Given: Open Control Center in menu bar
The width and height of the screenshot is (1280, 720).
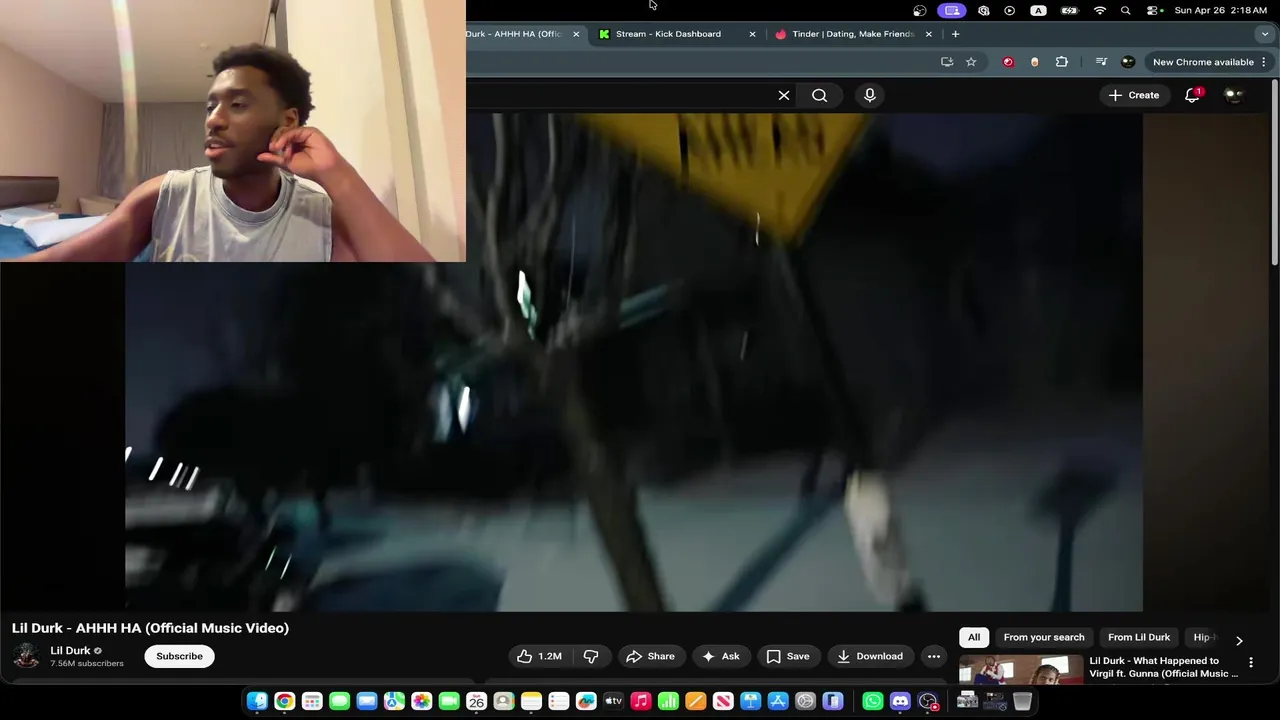Looking at the screenshot, I should tap(1154, 10).
